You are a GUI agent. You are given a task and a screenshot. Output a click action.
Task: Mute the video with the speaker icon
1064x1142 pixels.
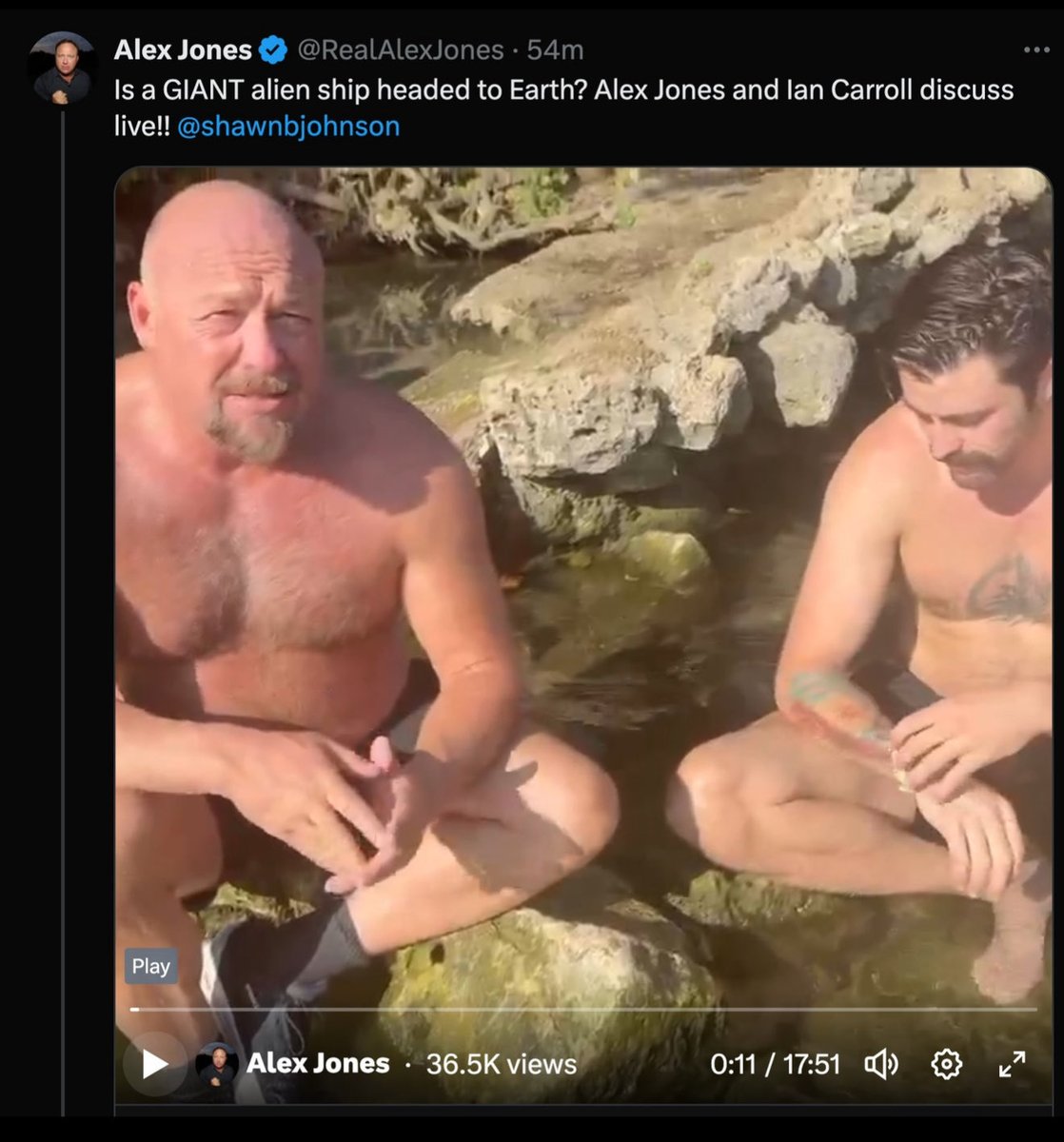880,1064
